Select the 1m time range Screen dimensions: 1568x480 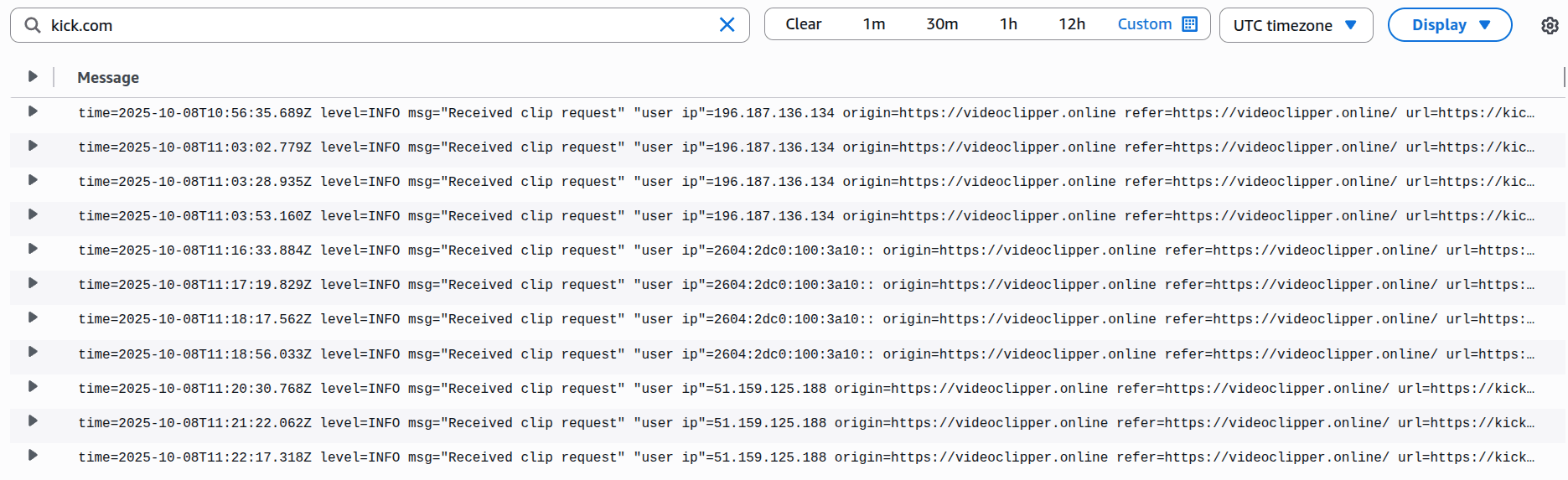point(874,24)
